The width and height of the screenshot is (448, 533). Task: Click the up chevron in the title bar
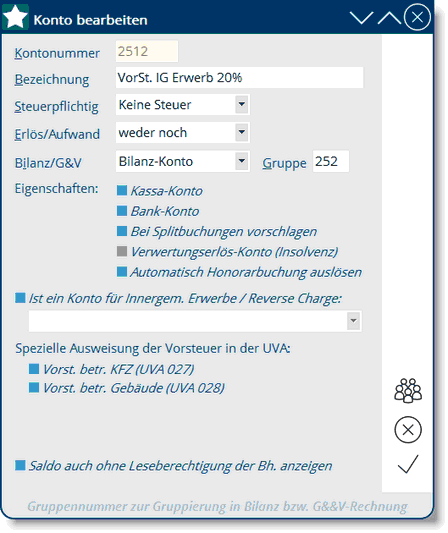click(x=389, y=18)
